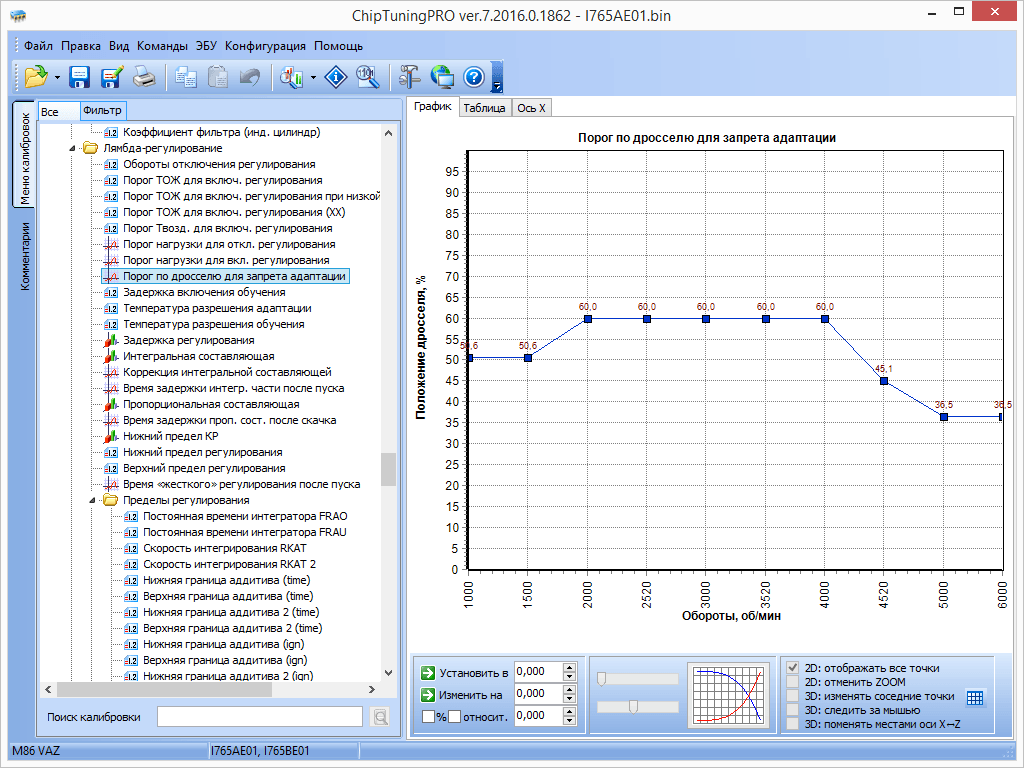Click the 'Поиск калибровки' search field
The height and width of the screenshot is (768, 1024).
[259, 717]
